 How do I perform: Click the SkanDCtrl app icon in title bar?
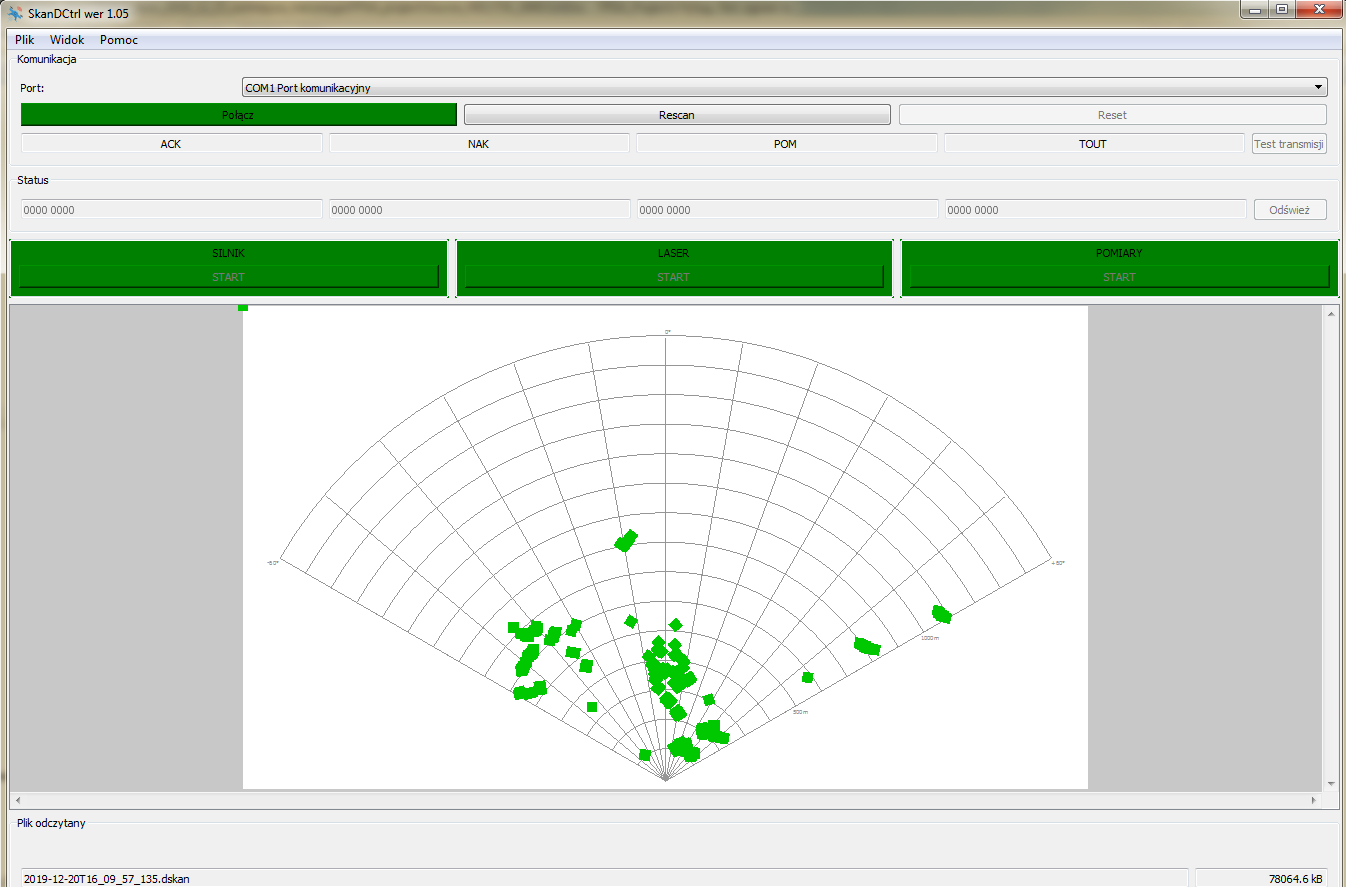[15, 13]
